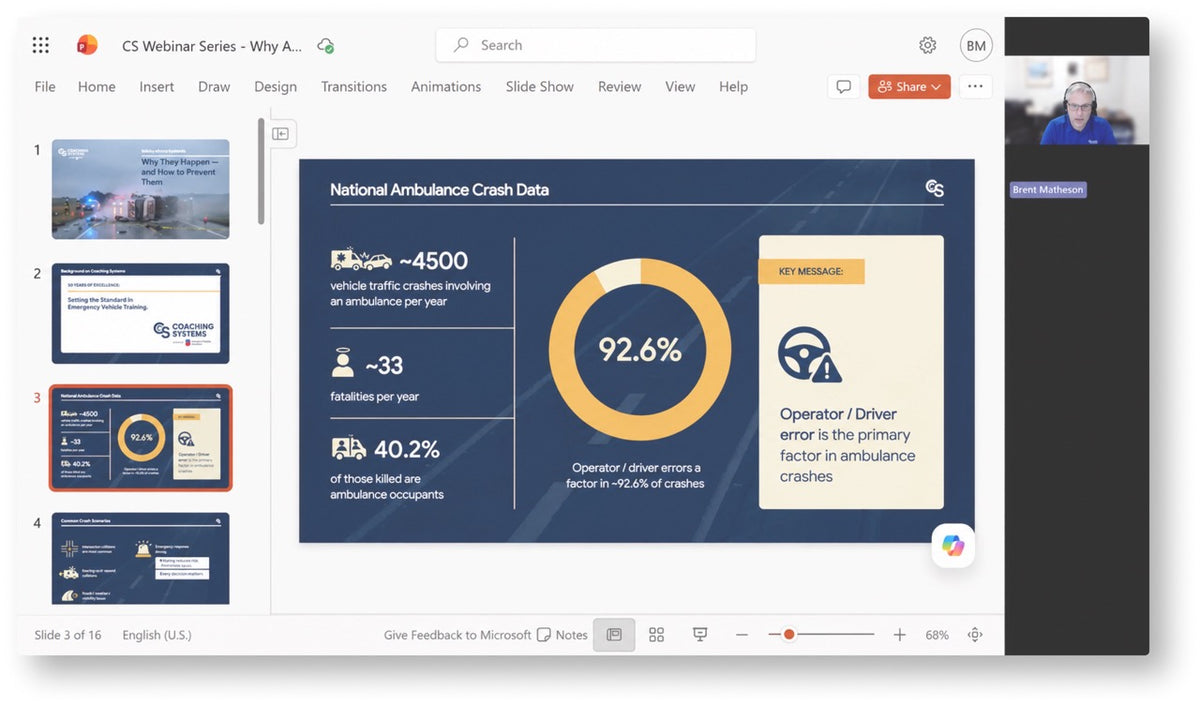Screen dimensions: 1200x706
Task: Switch to Slide Sorter grid view
Action: pyautogui.click(x=656, y=635)
